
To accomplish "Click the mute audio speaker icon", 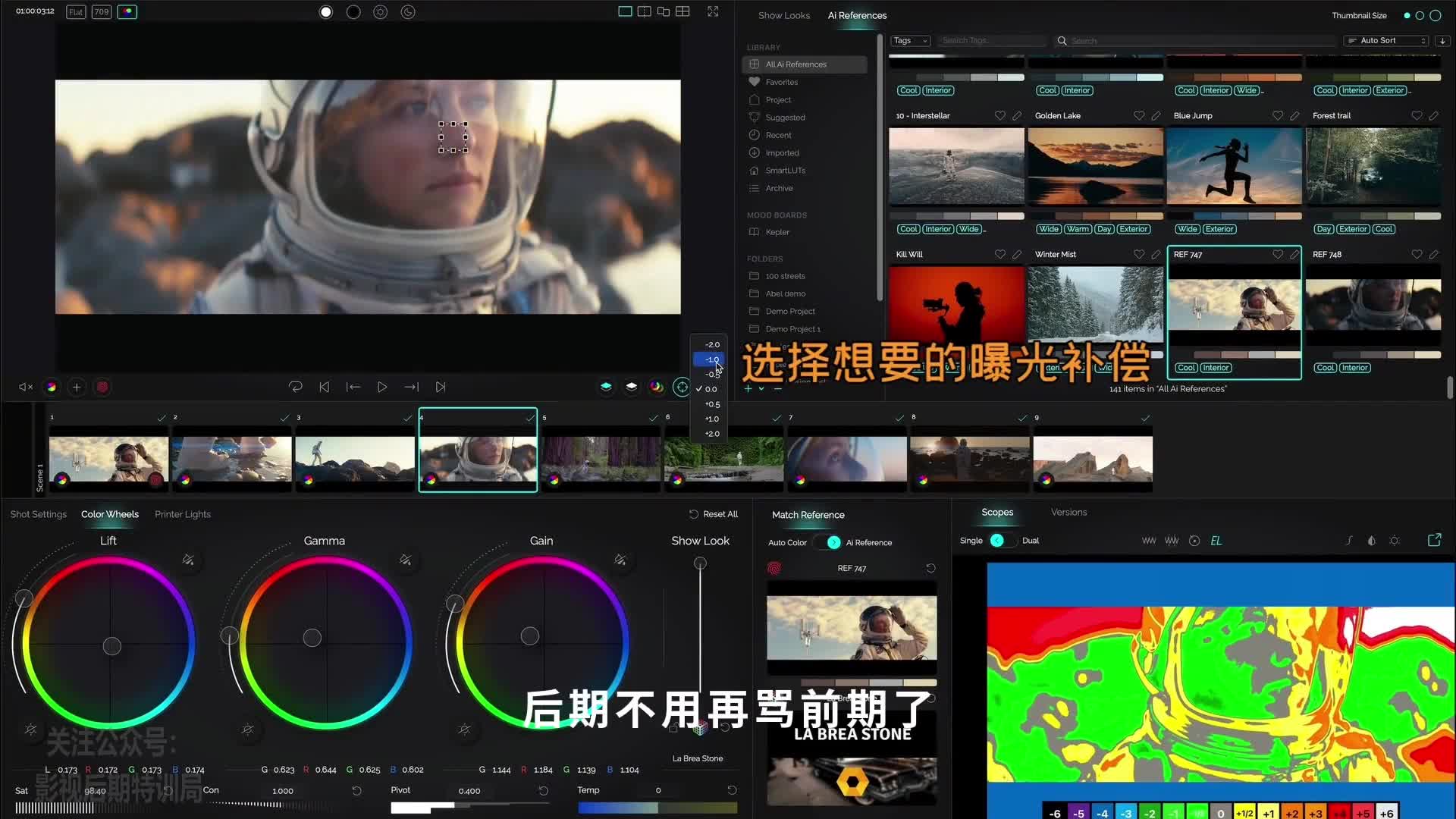I will [x=25, y=388].
